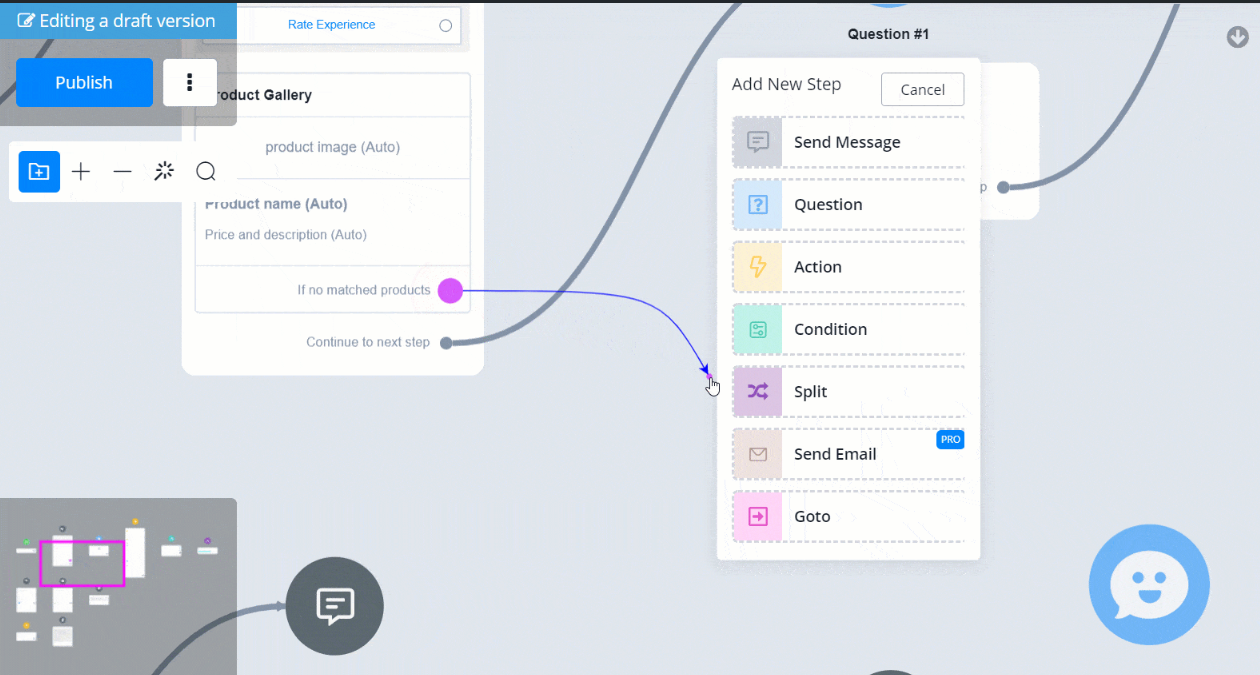Viewport: 1260px width, 675px height.
Task: Click the pencil edit icon beside draft version
Action: (26, 21)
